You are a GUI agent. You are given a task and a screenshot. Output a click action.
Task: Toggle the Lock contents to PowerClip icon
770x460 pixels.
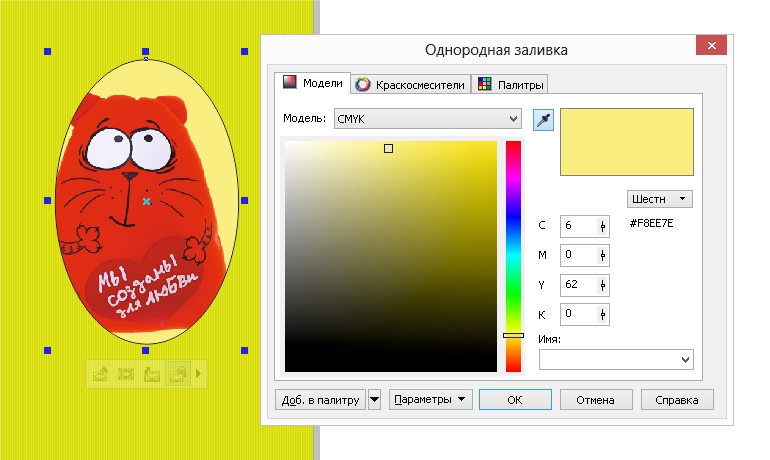[177, 374]
